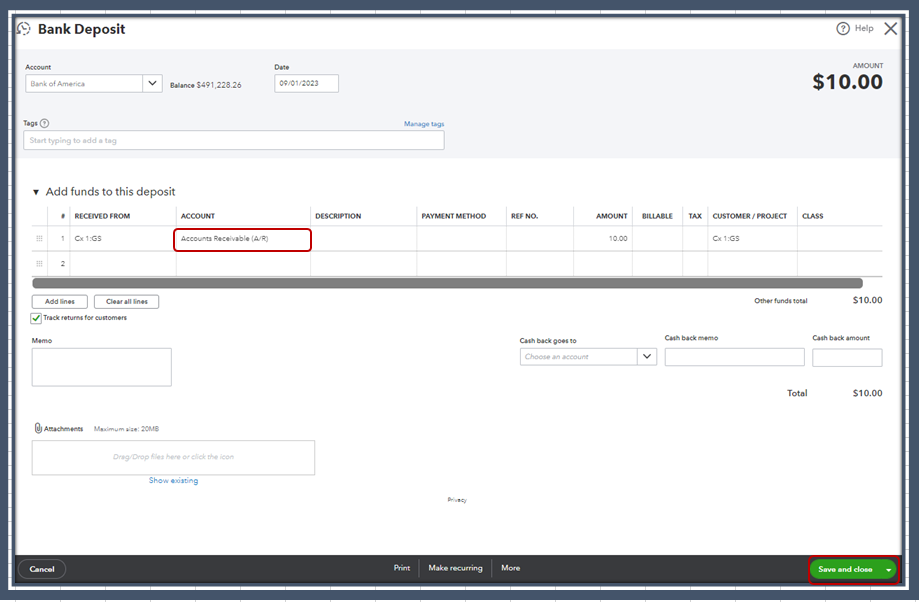Cancel the bank deposit
This screenshot has width=919, height=602.
coord(41,568)
